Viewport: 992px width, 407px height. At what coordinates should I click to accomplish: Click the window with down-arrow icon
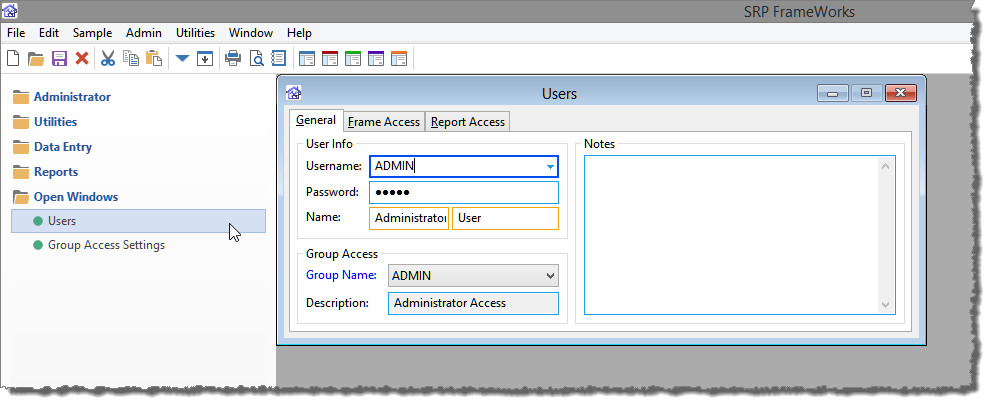[205, 59]
